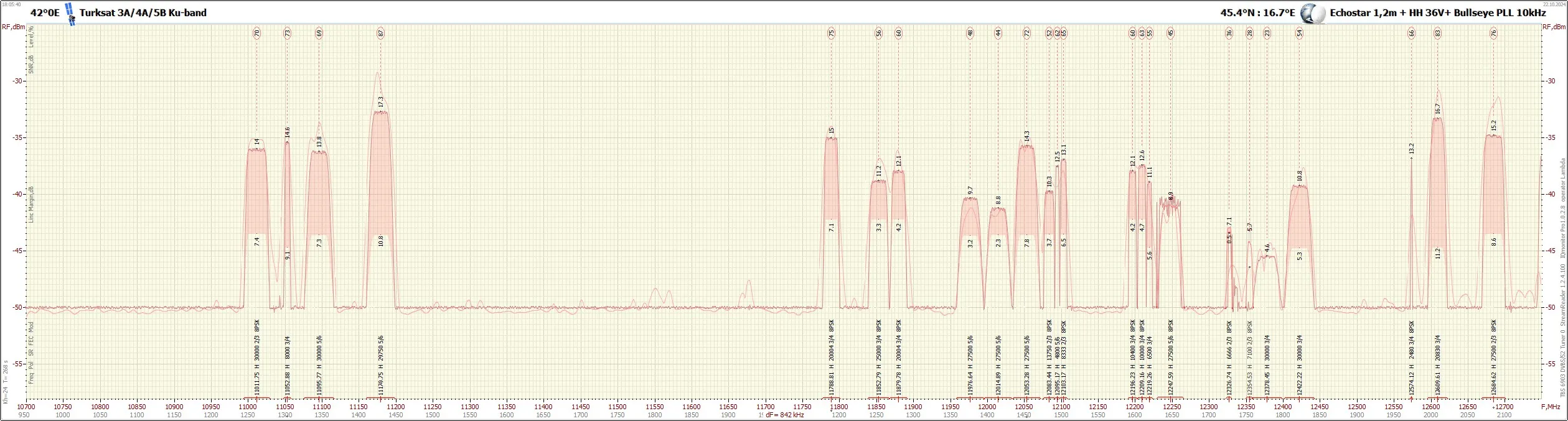Image resolution: width=1568 pixels, height=421 pixels.
Task: Click the level marker showing 70
Action: tap(256, 34)
